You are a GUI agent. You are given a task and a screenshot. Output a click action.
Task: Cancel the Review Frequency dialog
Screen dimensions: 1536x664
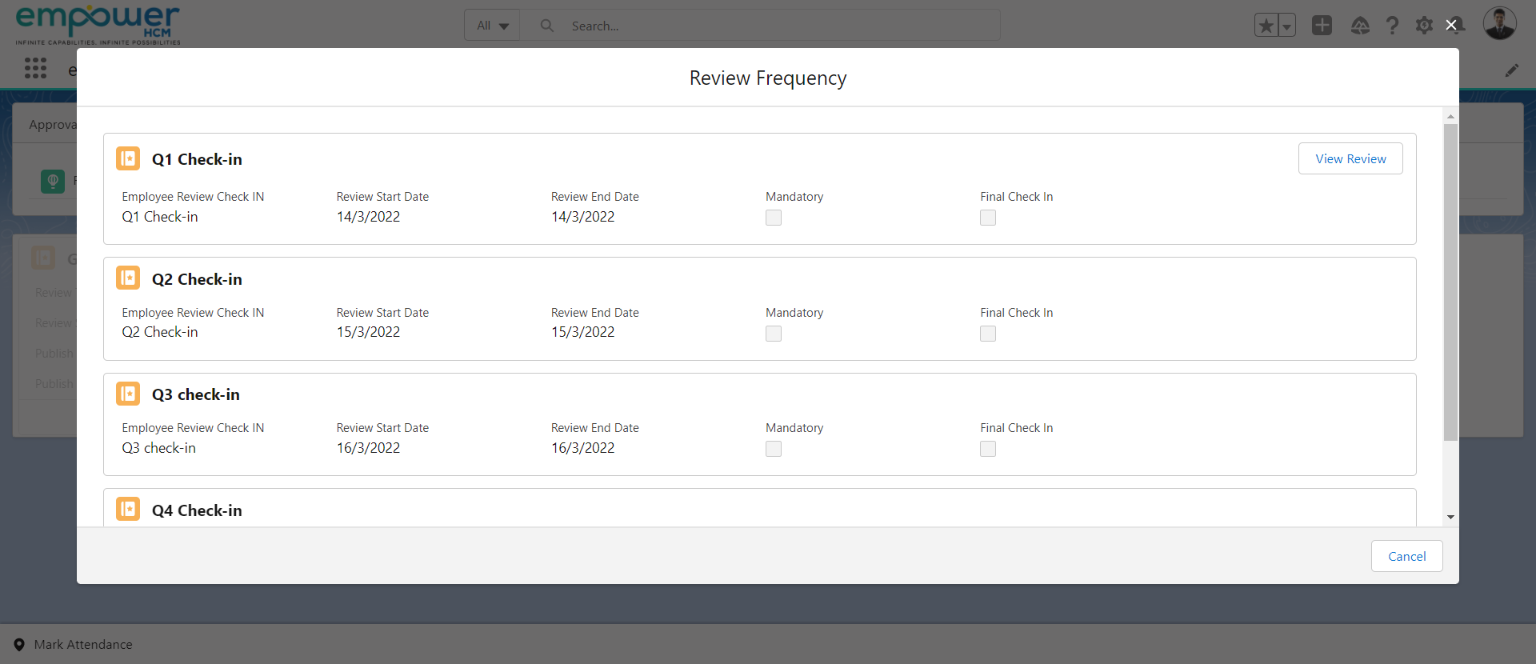tap(1406, 556)
